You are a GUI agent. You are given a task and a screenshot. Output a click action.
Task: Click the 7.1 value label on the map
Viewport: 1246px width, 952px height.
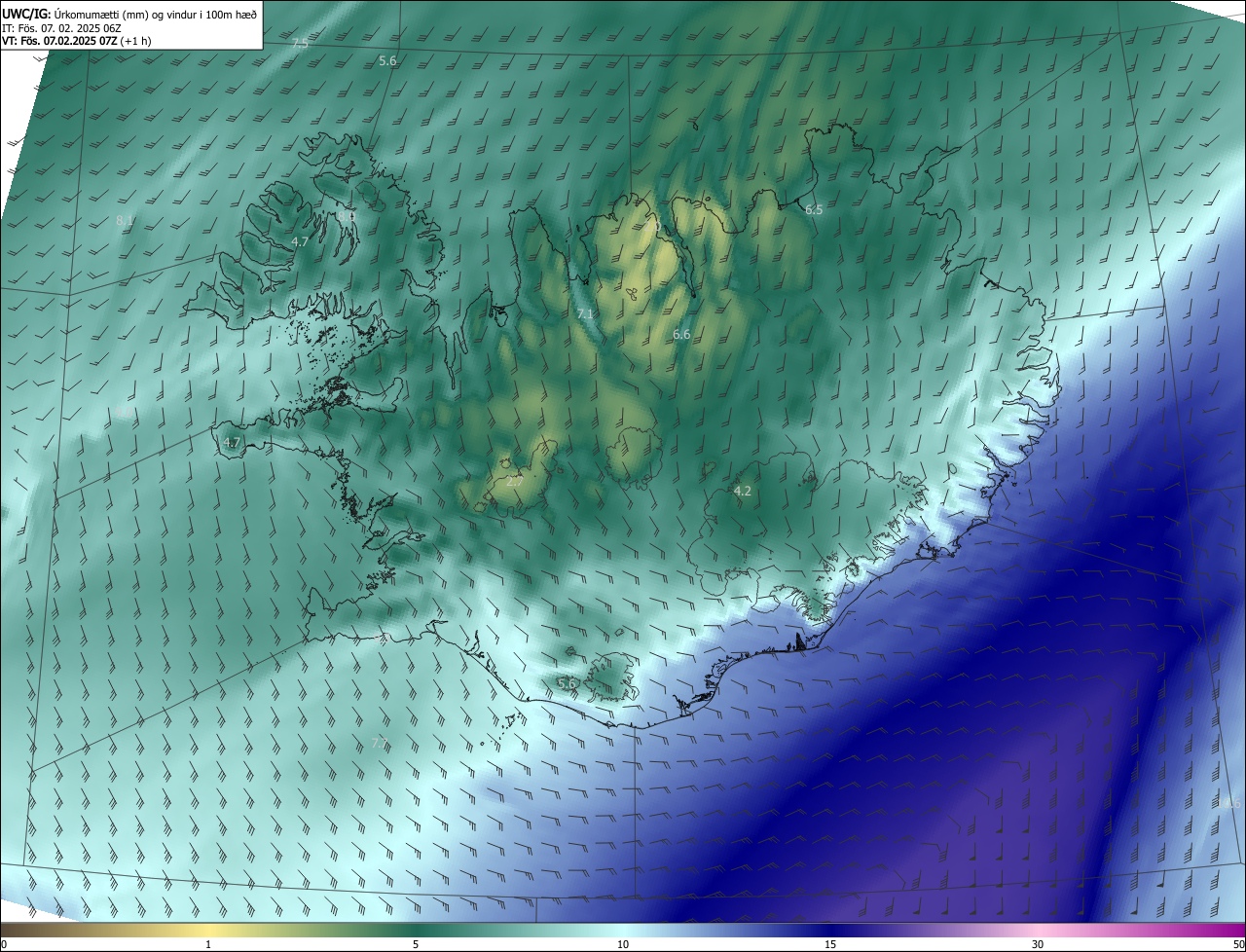(x=585, y=314)
